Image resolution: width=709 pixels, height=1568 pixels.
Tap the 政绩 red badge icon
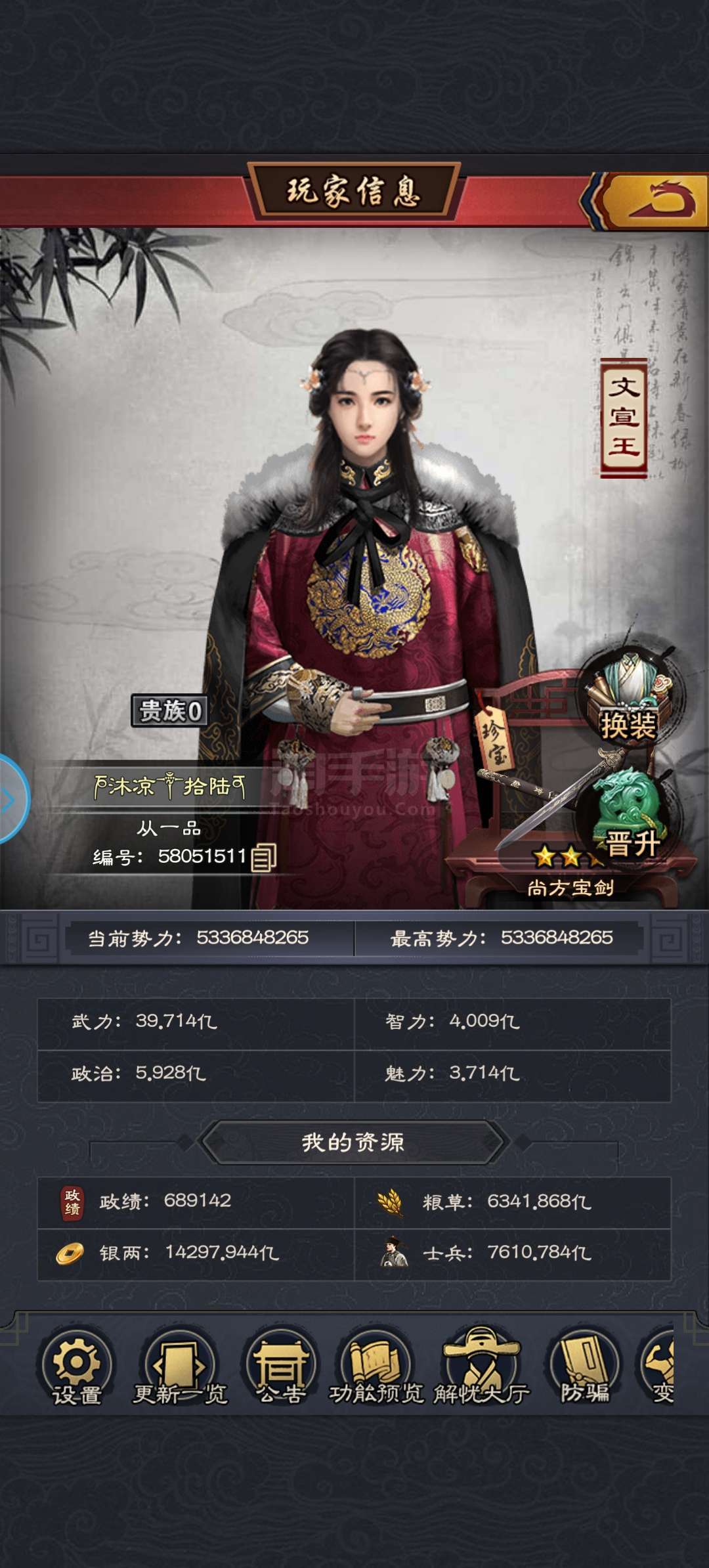pyautogui.click(x=72, y=1202)
